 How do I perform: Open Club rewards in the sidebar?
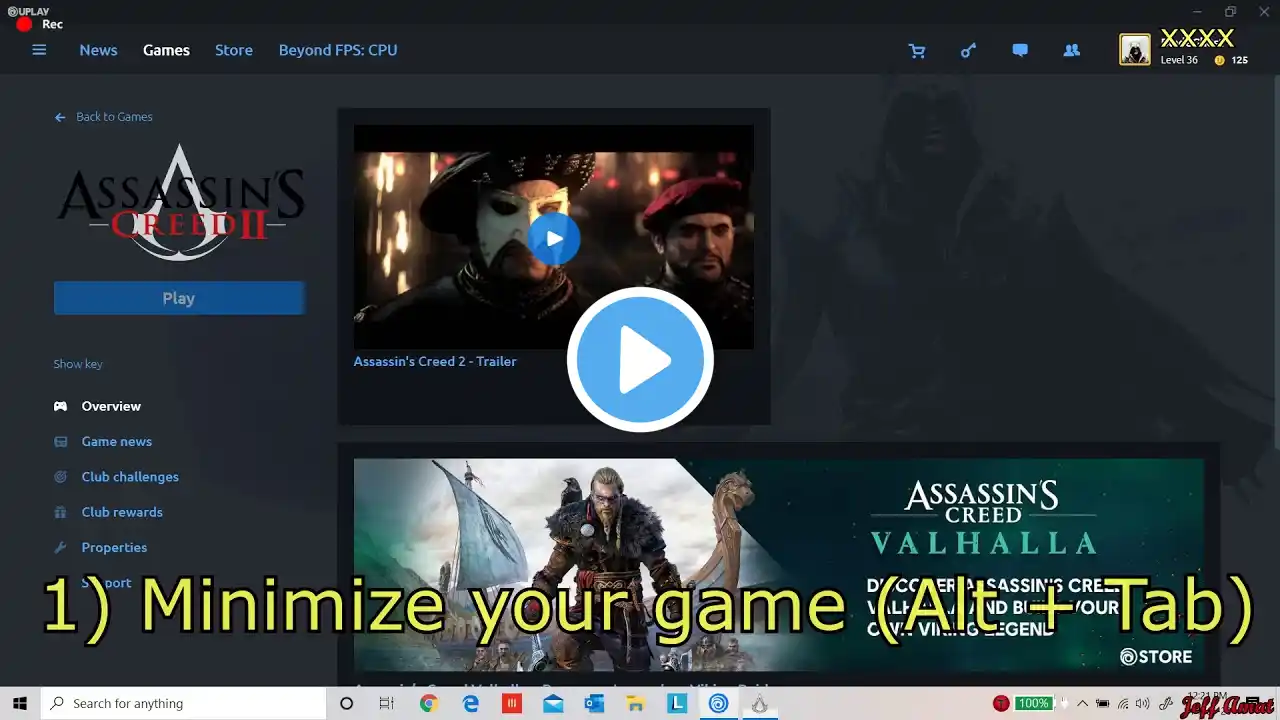click(x=122, y=512)
